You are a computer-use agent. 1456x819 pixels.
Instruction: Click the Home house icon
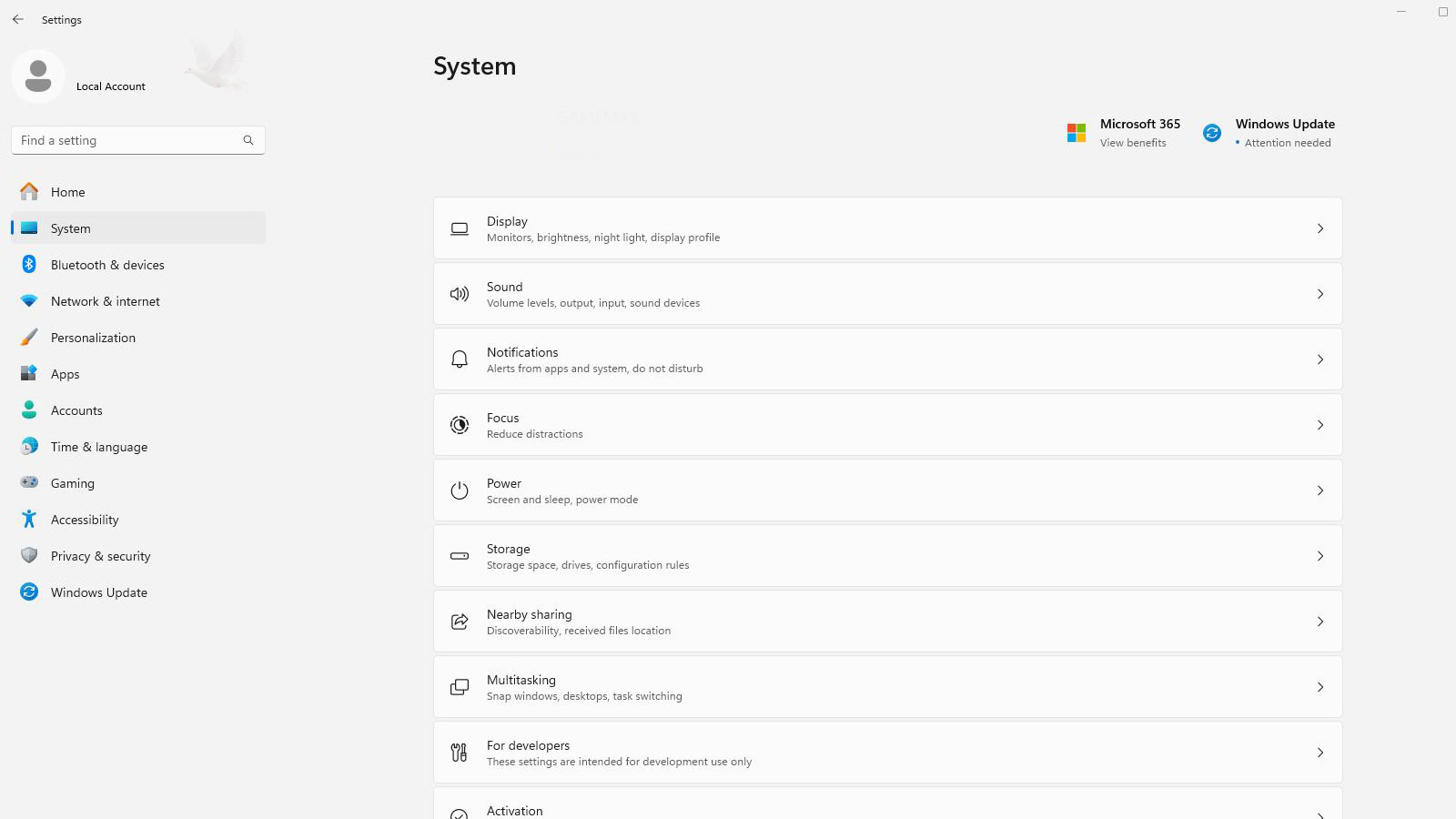(29, 191)
